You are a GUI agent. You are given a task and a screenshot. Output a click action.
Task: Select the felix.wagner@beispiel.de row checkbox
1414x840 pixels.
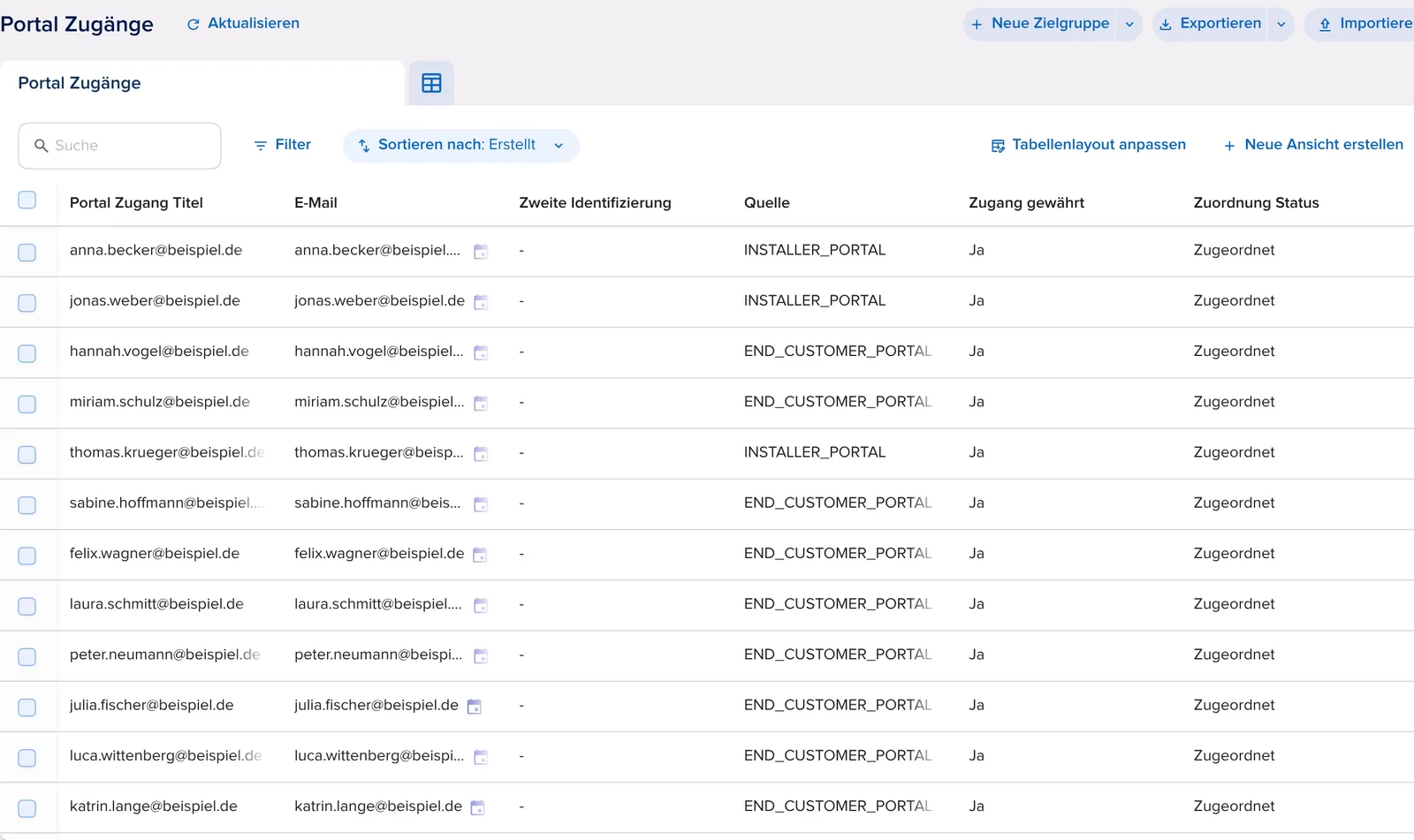point(27,556)
